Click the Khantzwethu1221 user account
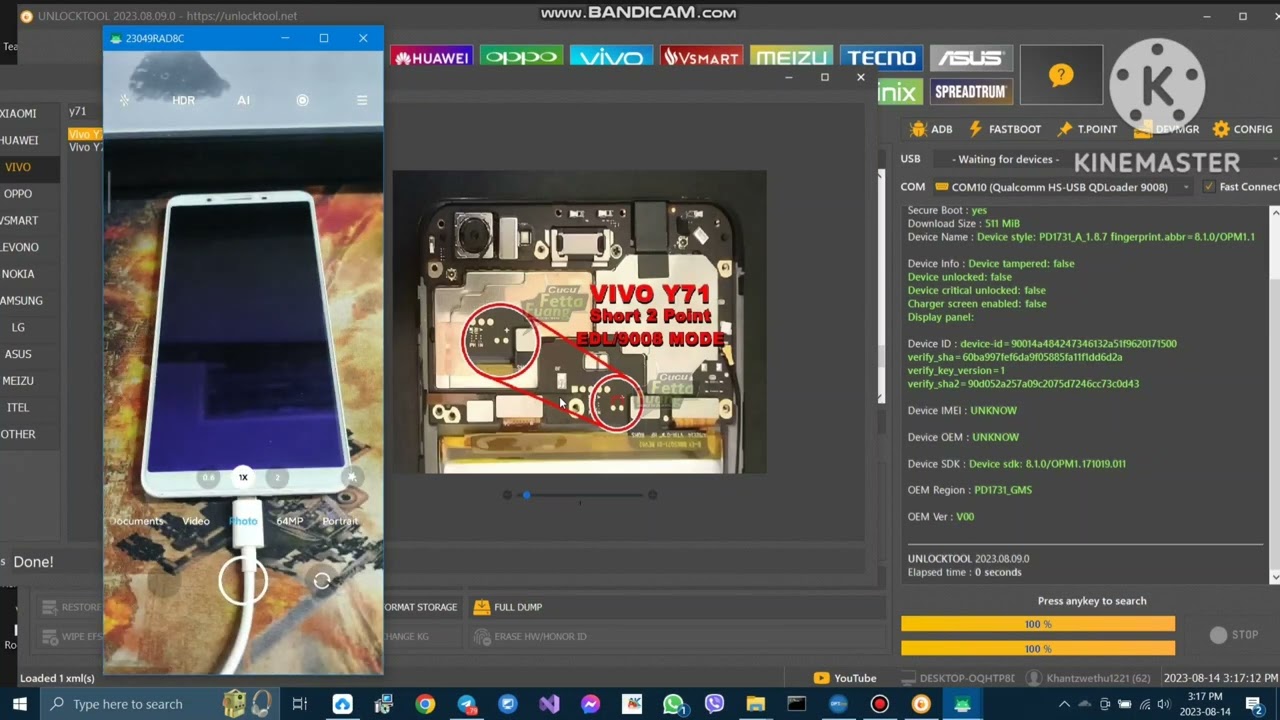 point(1090,678)
